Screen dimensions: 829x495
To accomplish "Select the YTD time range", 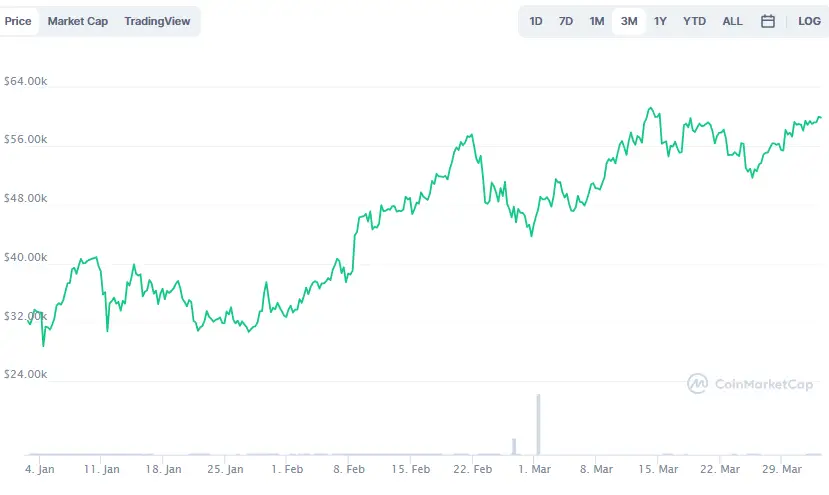I will [x=694, y=21].
